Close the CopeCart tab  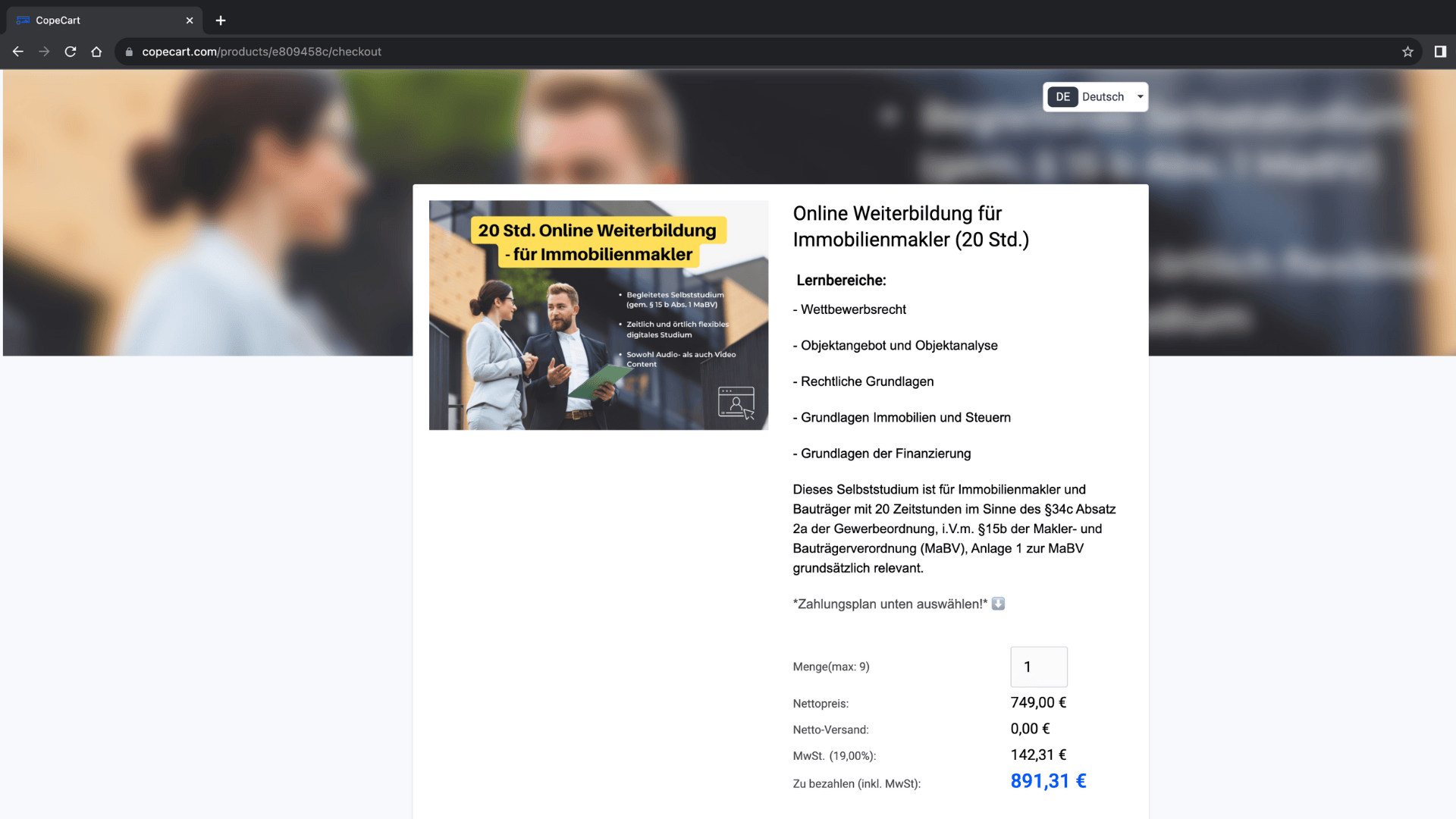[x=190, y=20]
